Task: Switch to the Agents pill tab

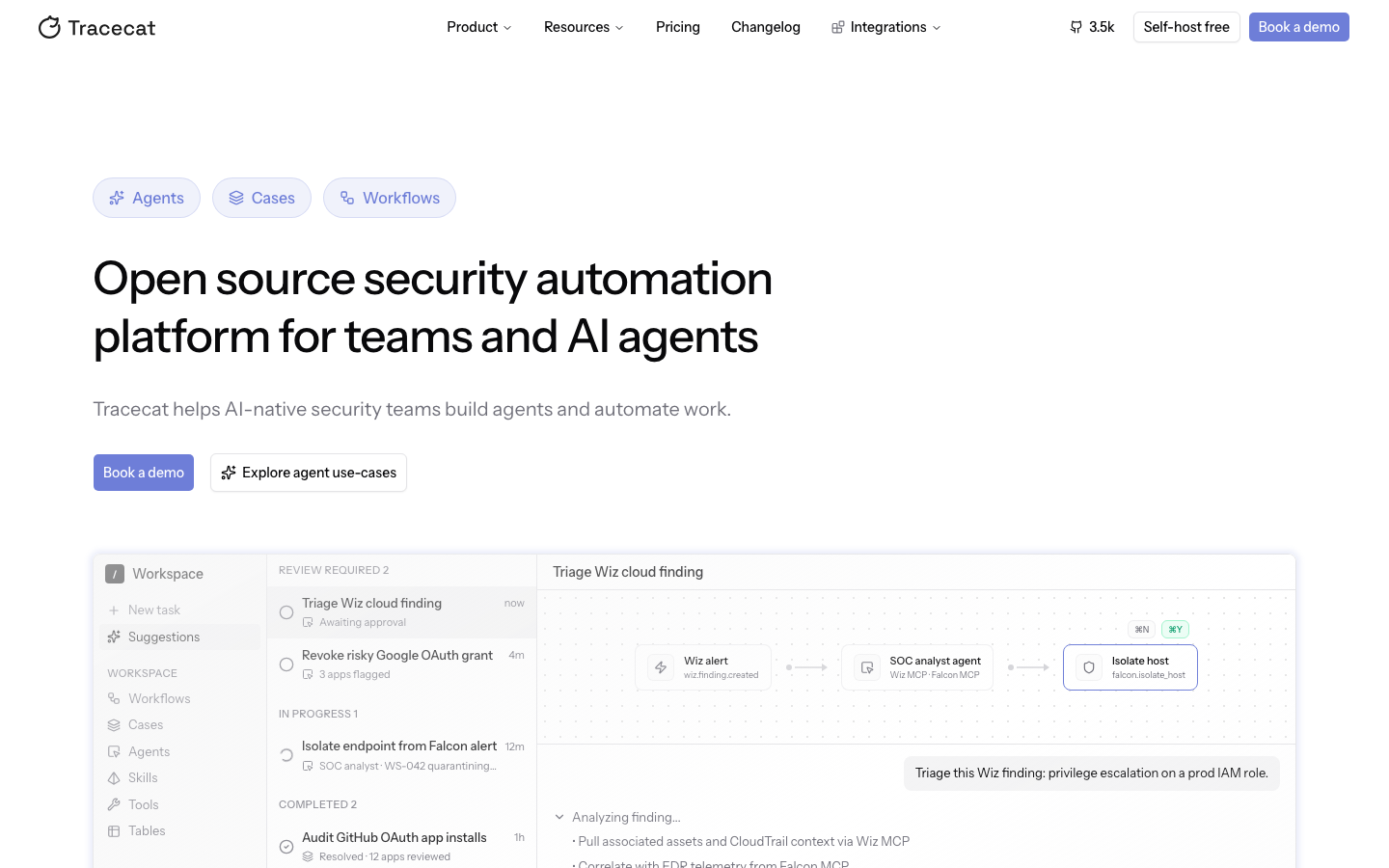Action: point(147,198)
